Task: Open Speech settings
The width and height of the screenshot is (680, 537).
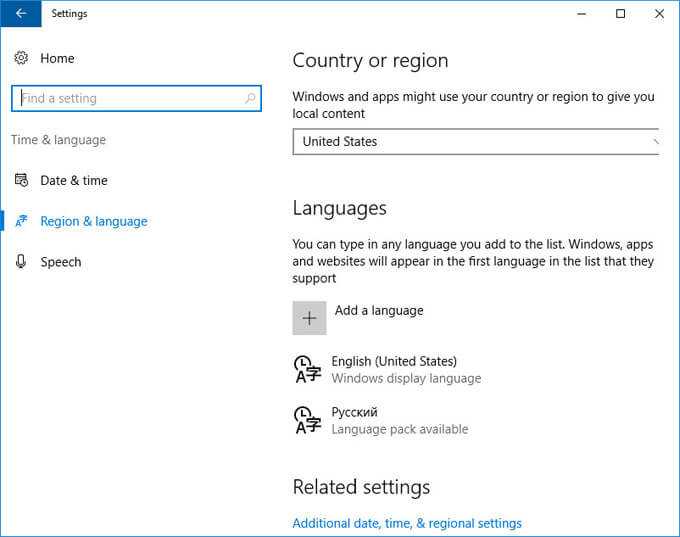Action: (x=61, y=262)
